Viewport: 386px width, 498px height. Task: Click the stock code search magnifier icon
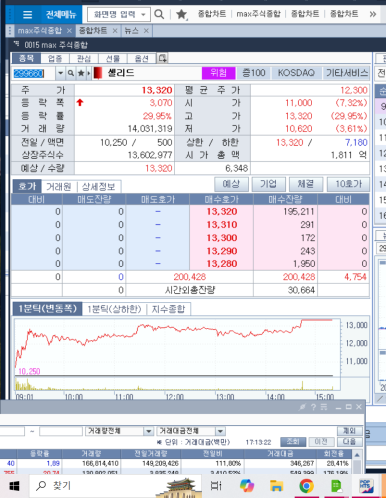71,73
